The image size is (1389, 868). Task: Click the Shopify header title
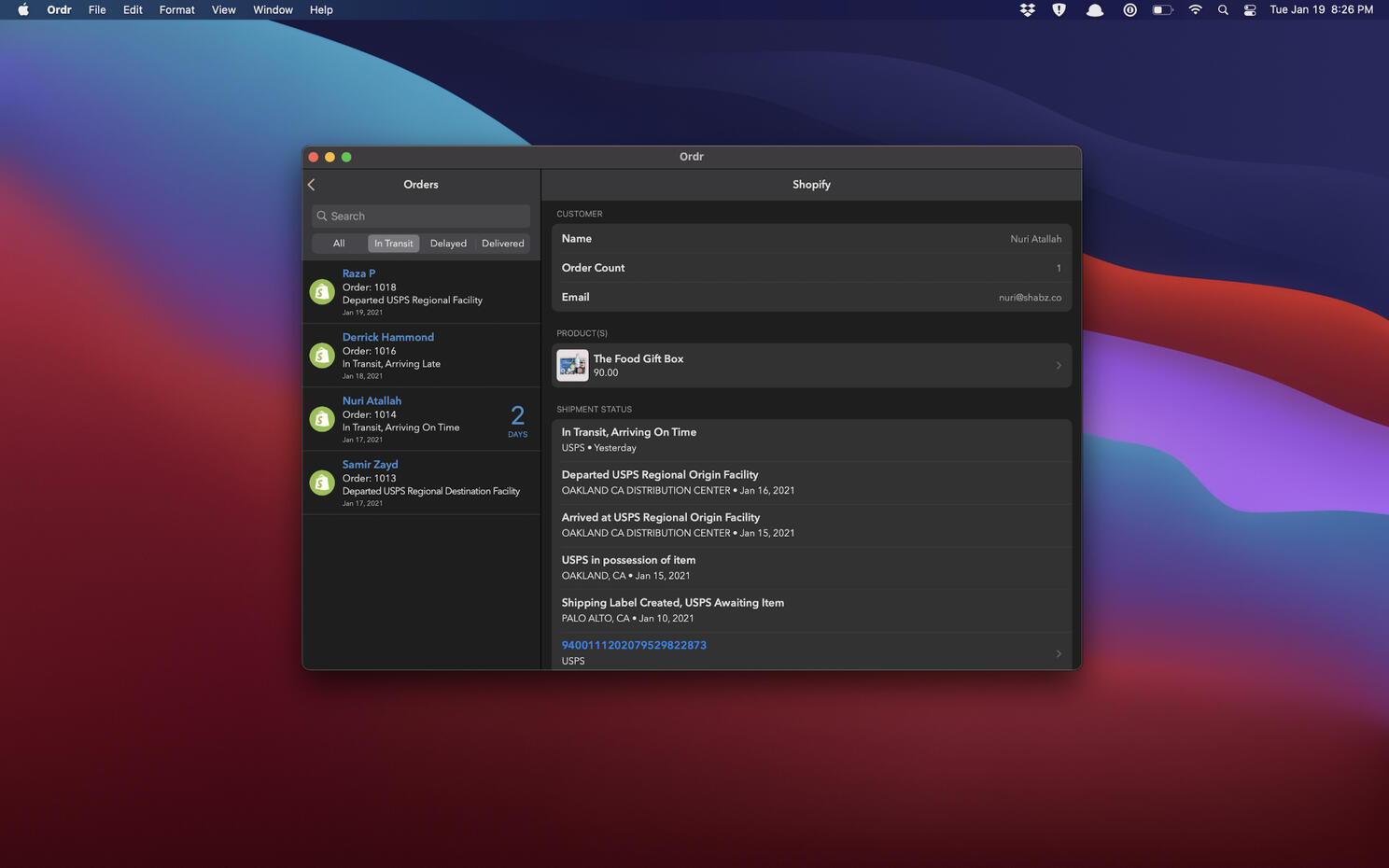[x=811, y=185]
